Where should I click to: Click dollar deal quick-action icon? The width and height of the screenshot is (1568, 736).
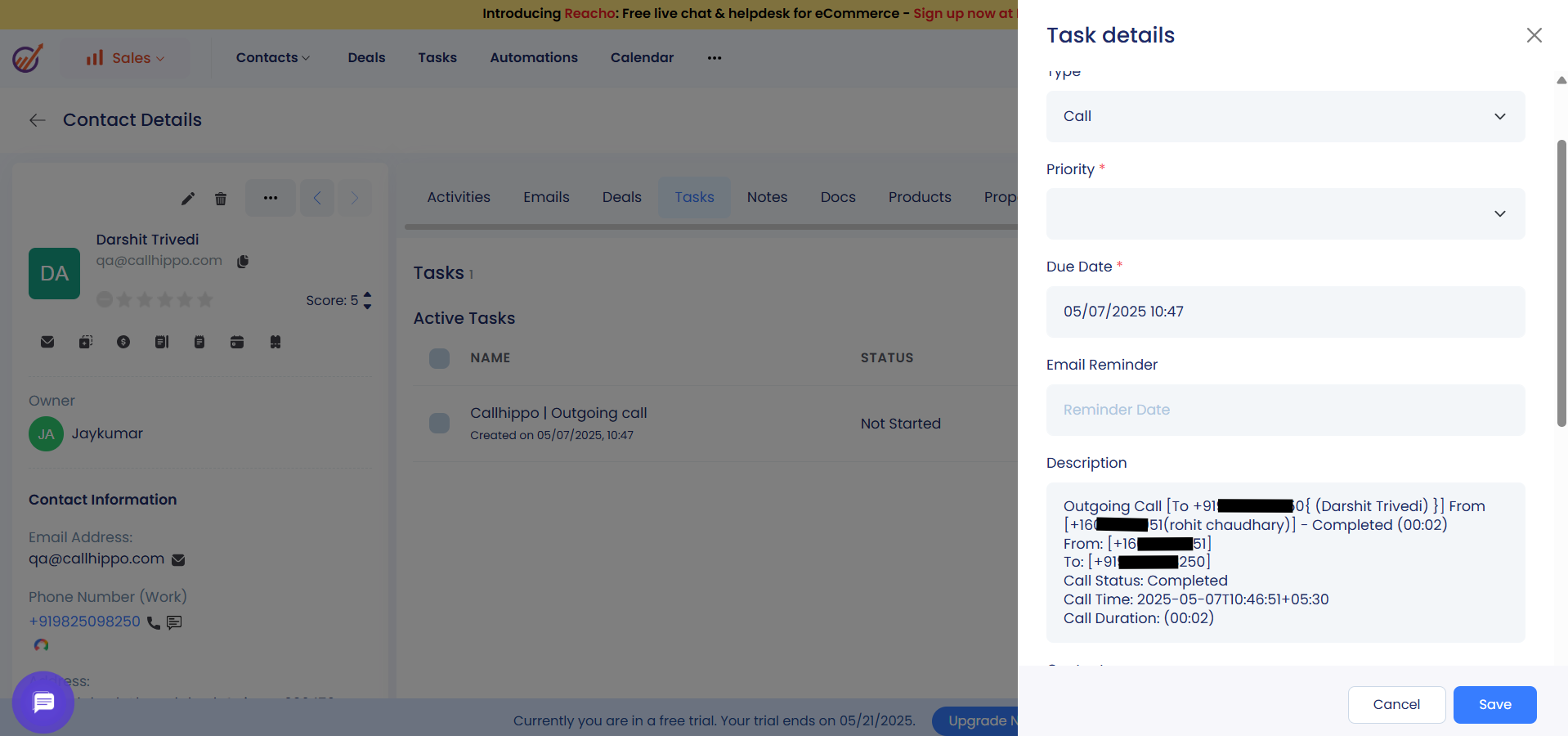point(123,342)
